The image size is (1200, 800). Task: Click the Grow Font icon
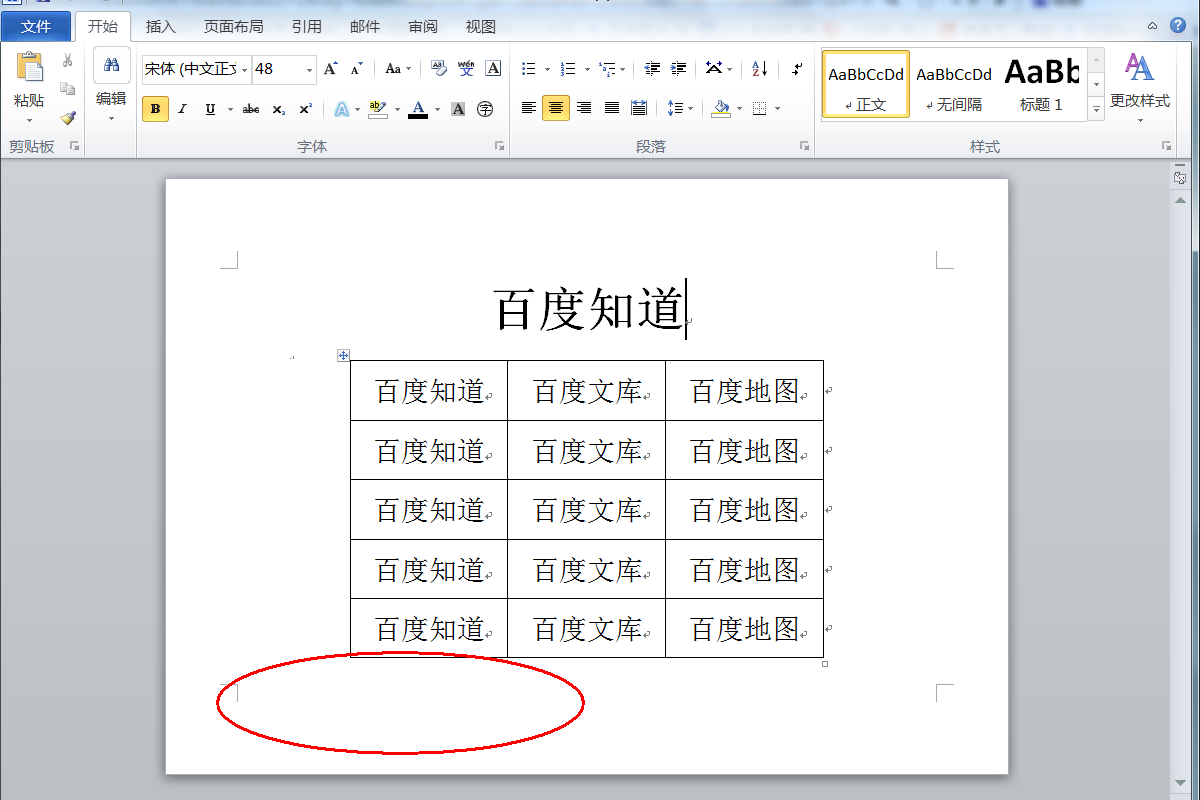tap(331, 69)
